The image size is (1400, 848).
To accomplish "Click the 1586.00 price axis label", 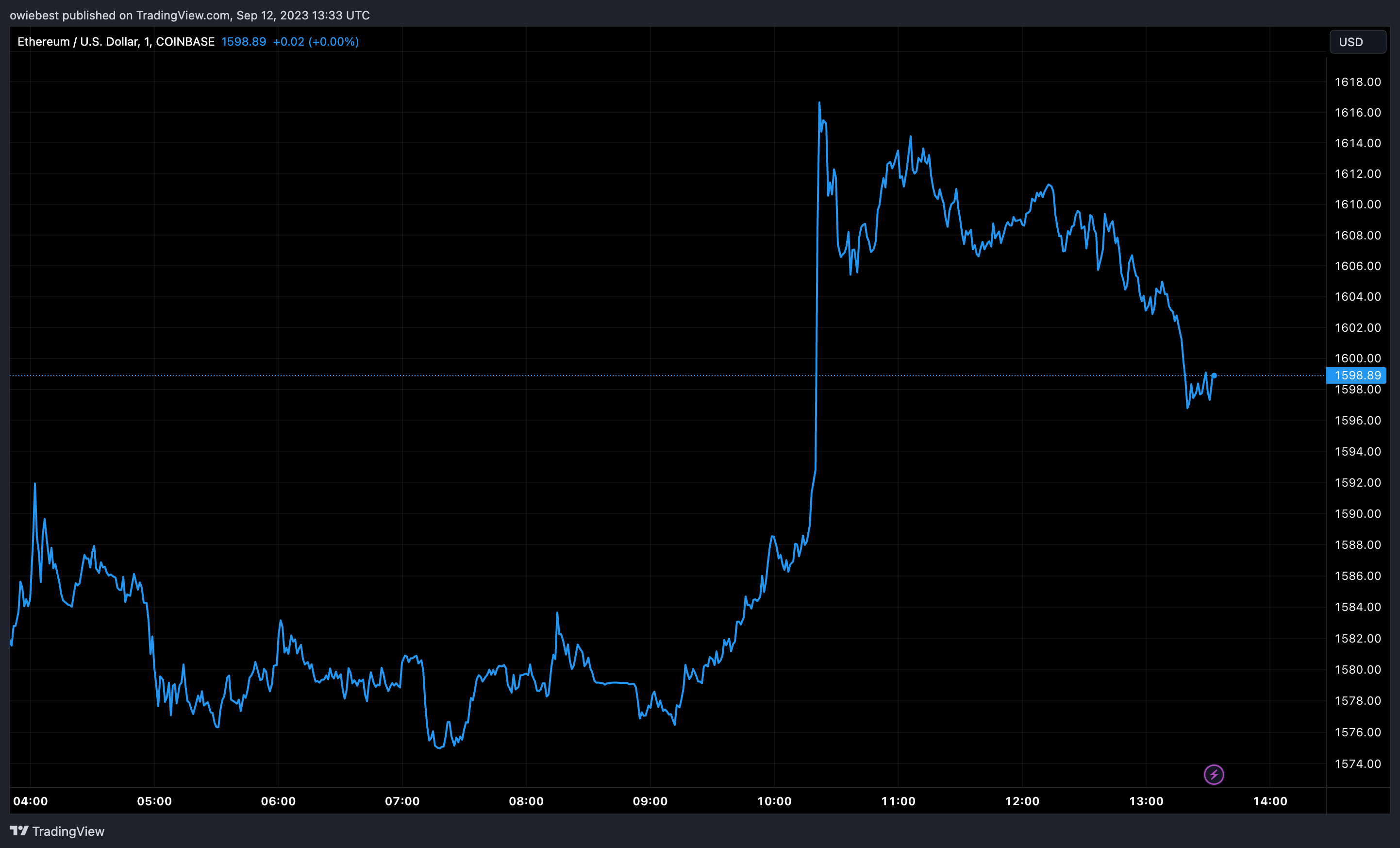I will (1357, 576).
